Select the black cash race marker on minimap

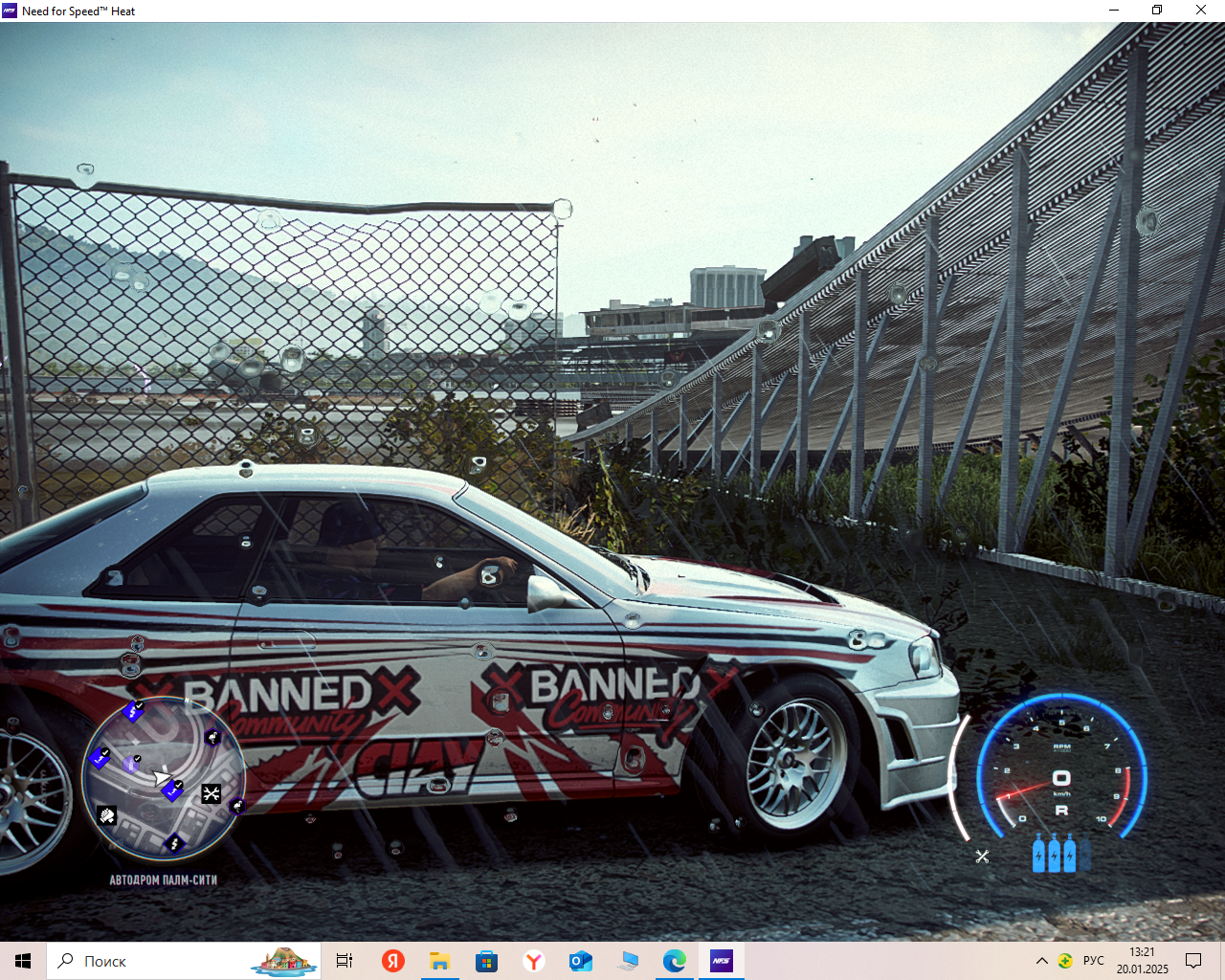[x=174, y=843]
